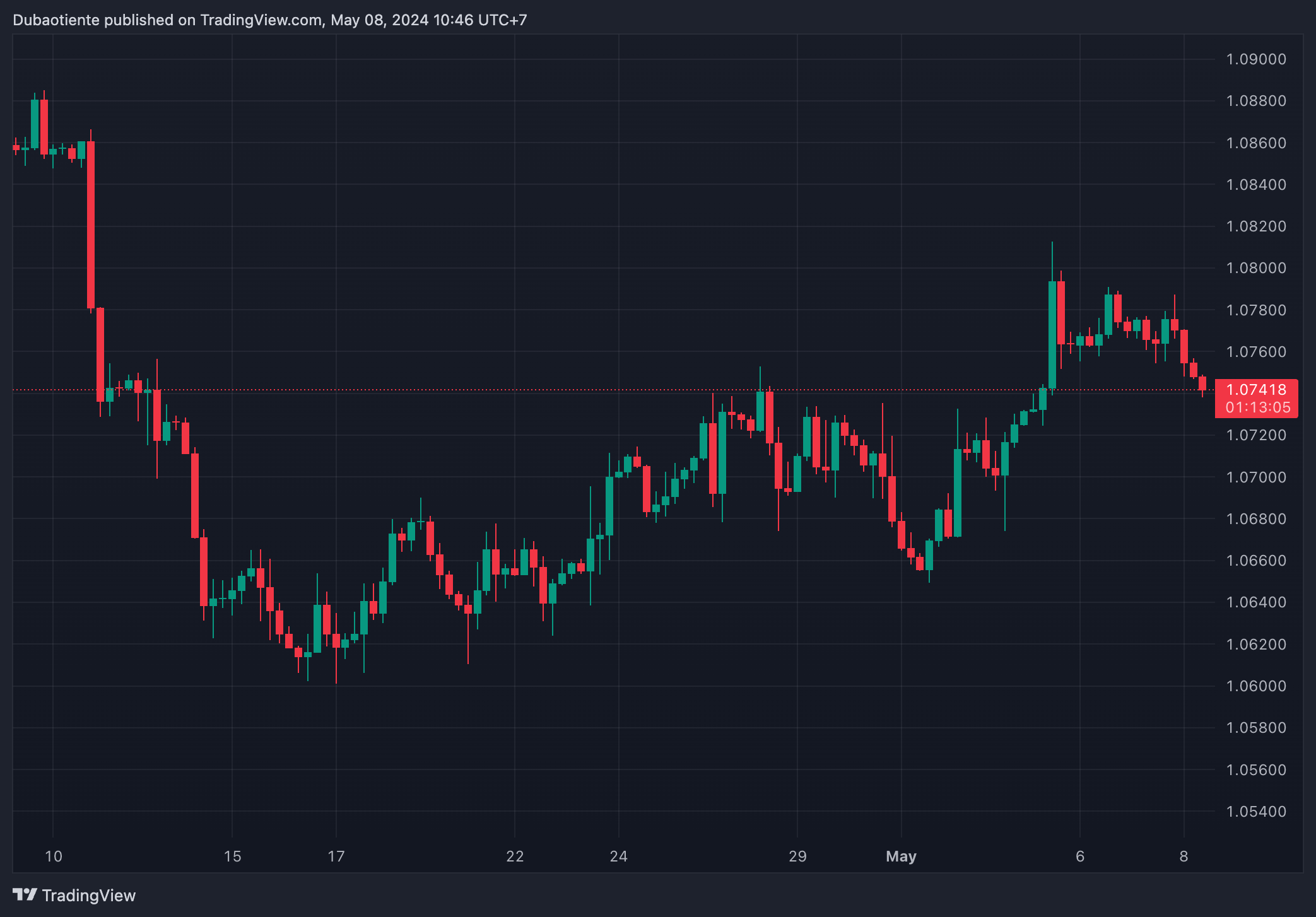
Task: Click the date label 8 on time axis
Action: coord(1184,856)
